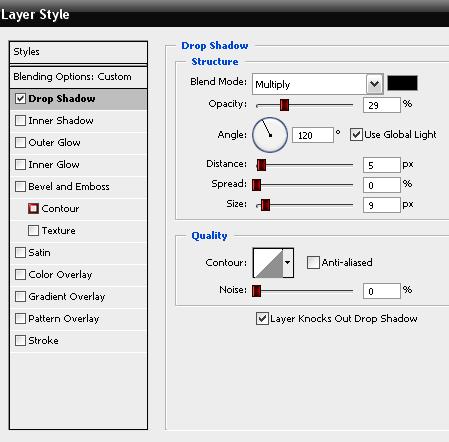The image size is (449, 442).
Task: Open the Stroke settings row
Action: (78, 341)
